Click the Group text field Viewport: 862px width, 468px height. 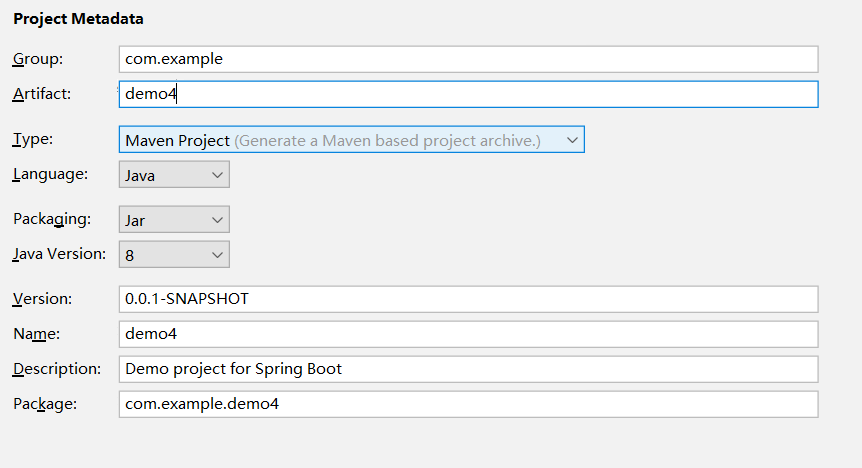pos(468,59)
